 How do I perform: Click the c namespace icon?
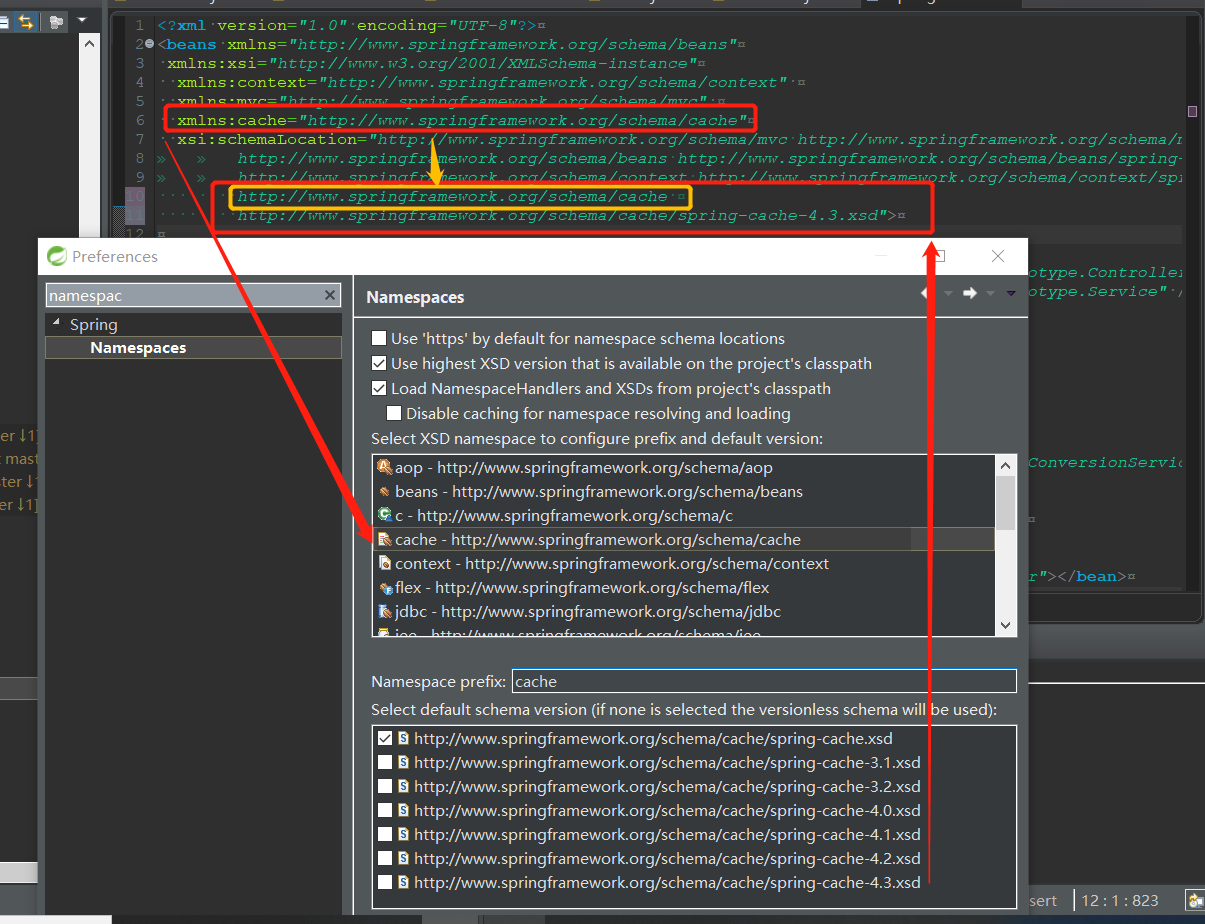pyautogui.click(x=385, y=515)
